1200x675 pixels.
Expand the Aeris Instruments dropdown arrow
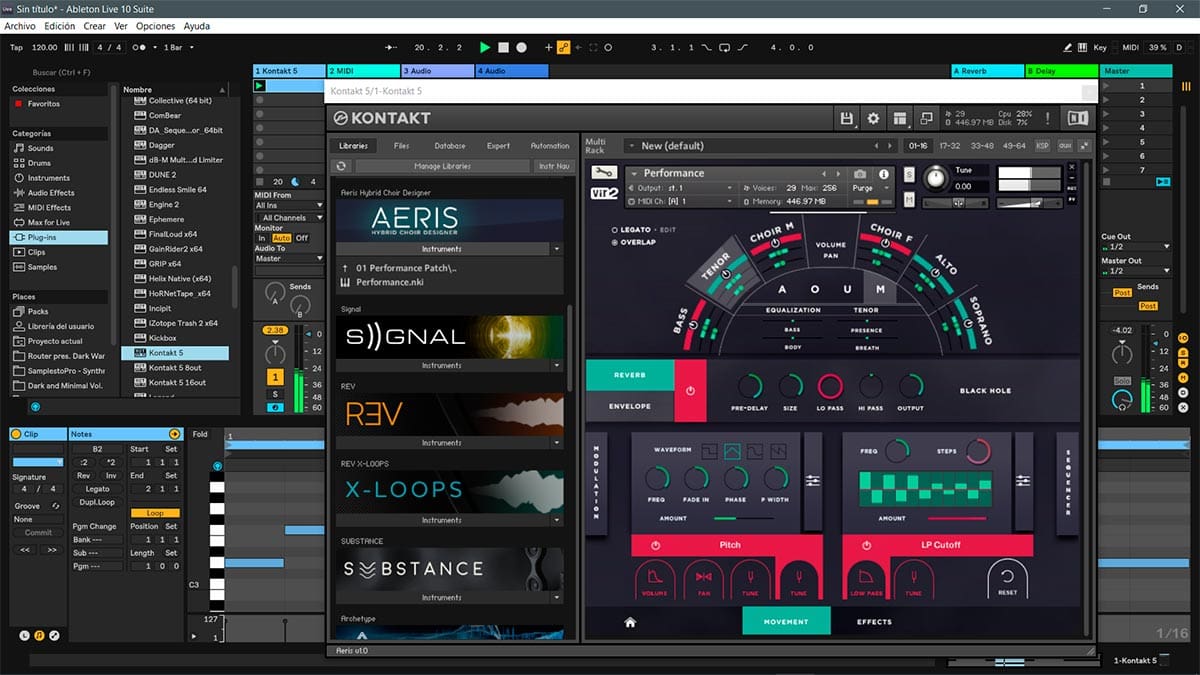(x=557, y=249)
